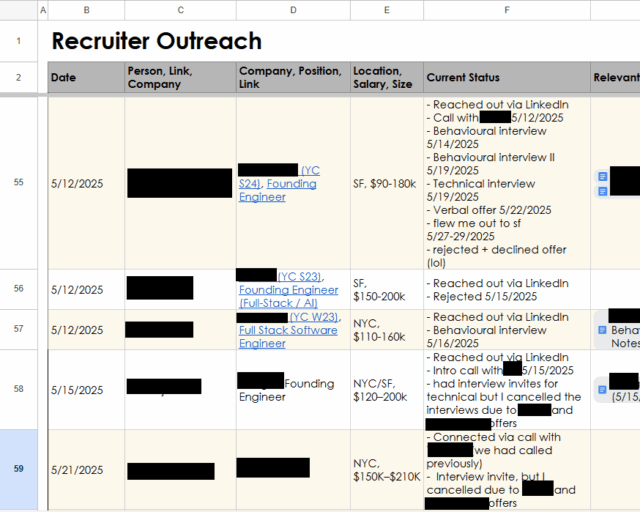
Task: Click the Recruiter Outreach title cell
Action: click(x=157, y=42)
